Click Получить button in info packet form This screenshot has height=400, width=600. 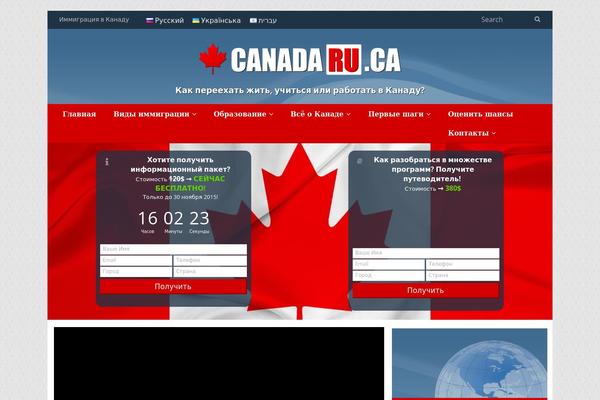tap(173, 286)
